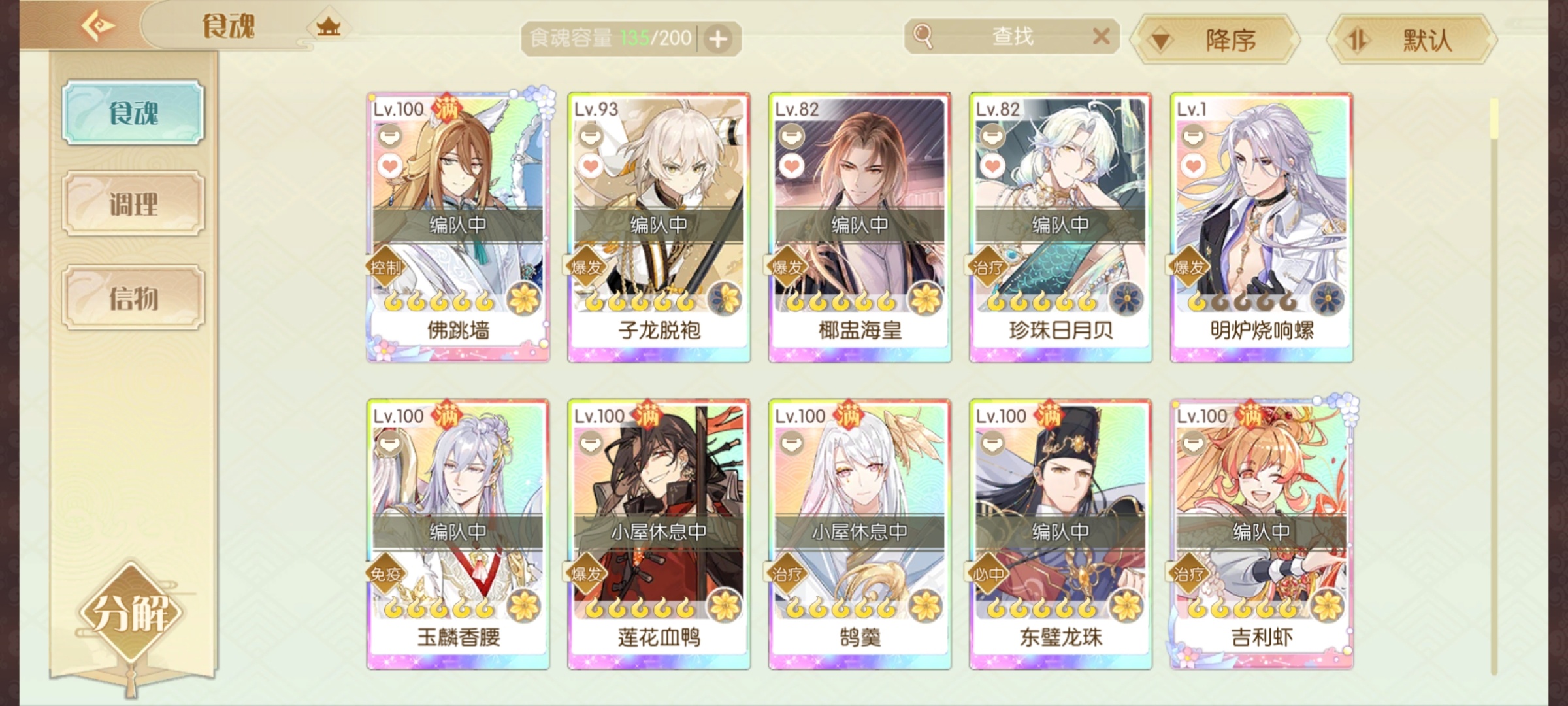Click the back arrow icon at top left

[98, 26]
